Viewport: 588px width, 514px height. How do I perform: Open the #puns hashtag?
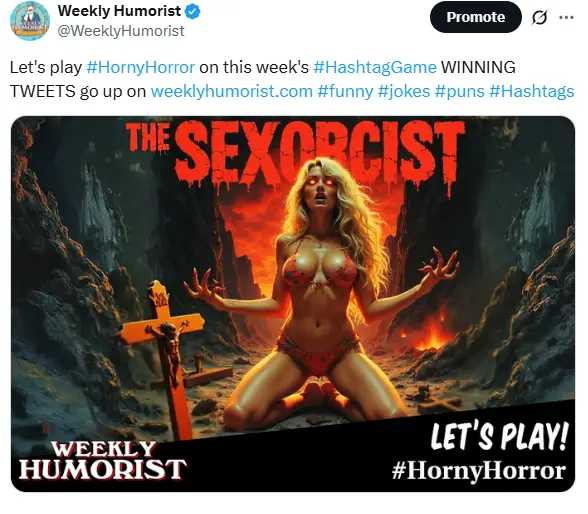[459, 91]
